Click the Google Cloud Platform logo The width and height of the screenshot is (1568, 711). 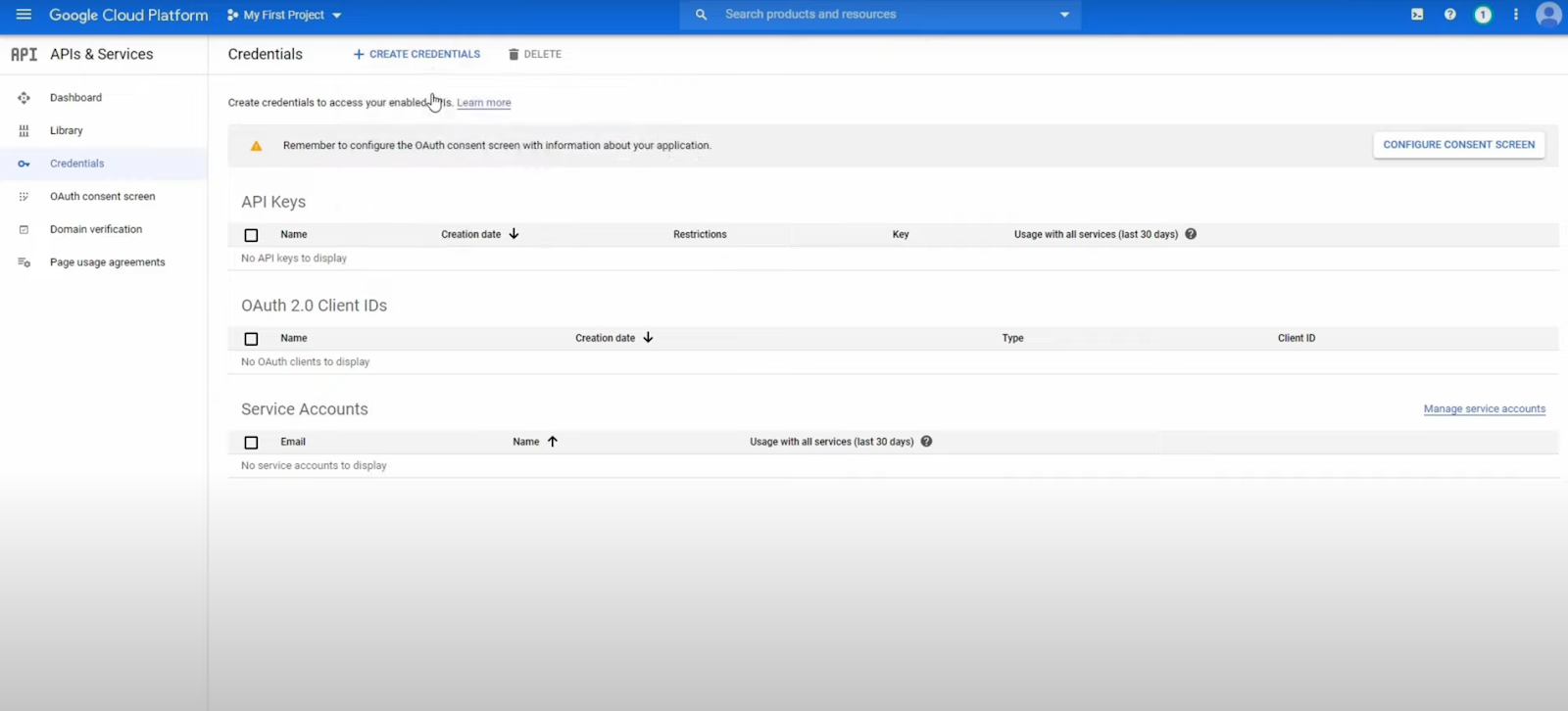128,15
